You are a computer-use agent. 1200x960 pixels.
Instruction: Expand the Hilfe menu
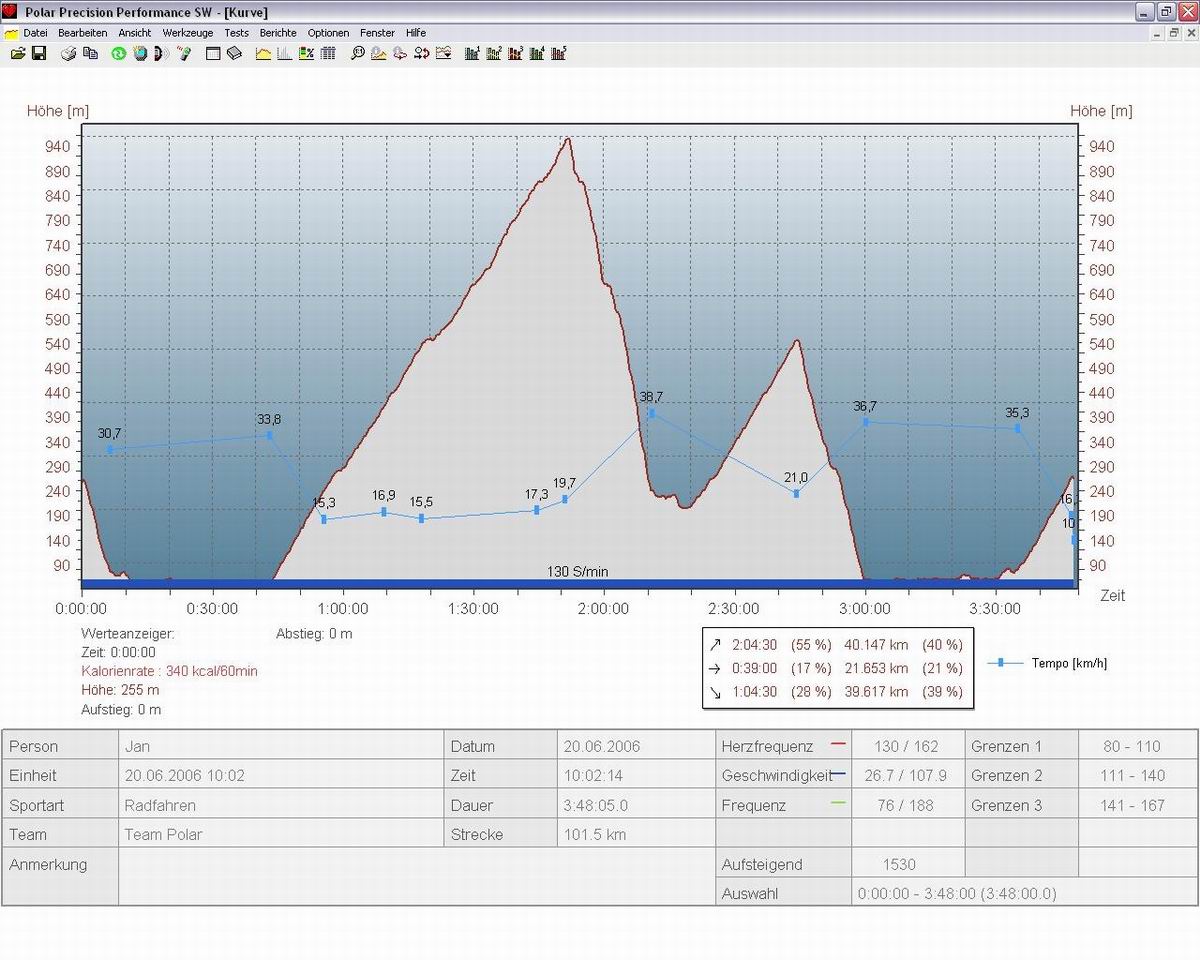pyautogui.click(x=416, y=33)
